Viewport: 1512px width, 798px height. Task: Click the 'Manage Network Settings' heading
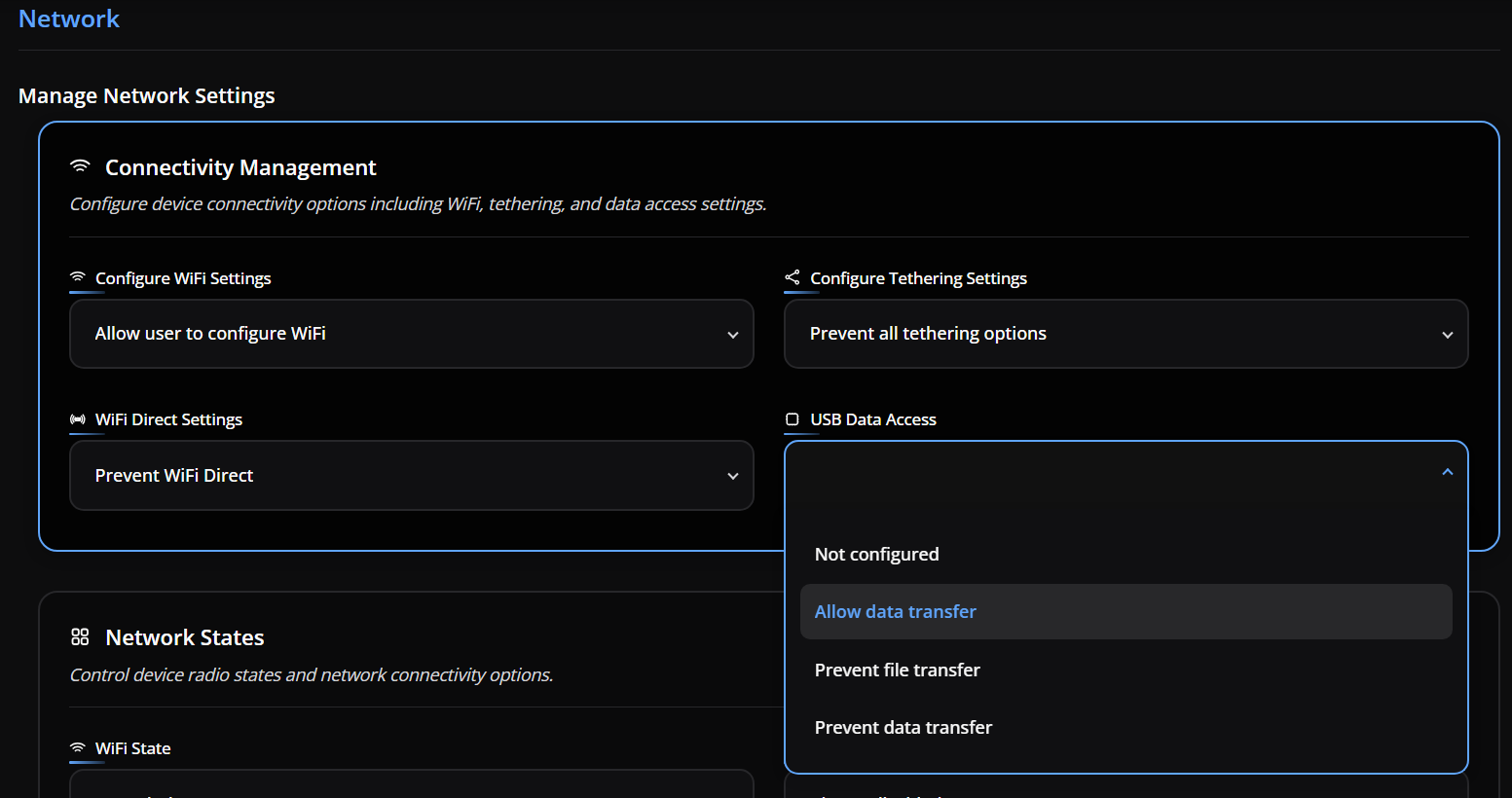tap(147, 96)
